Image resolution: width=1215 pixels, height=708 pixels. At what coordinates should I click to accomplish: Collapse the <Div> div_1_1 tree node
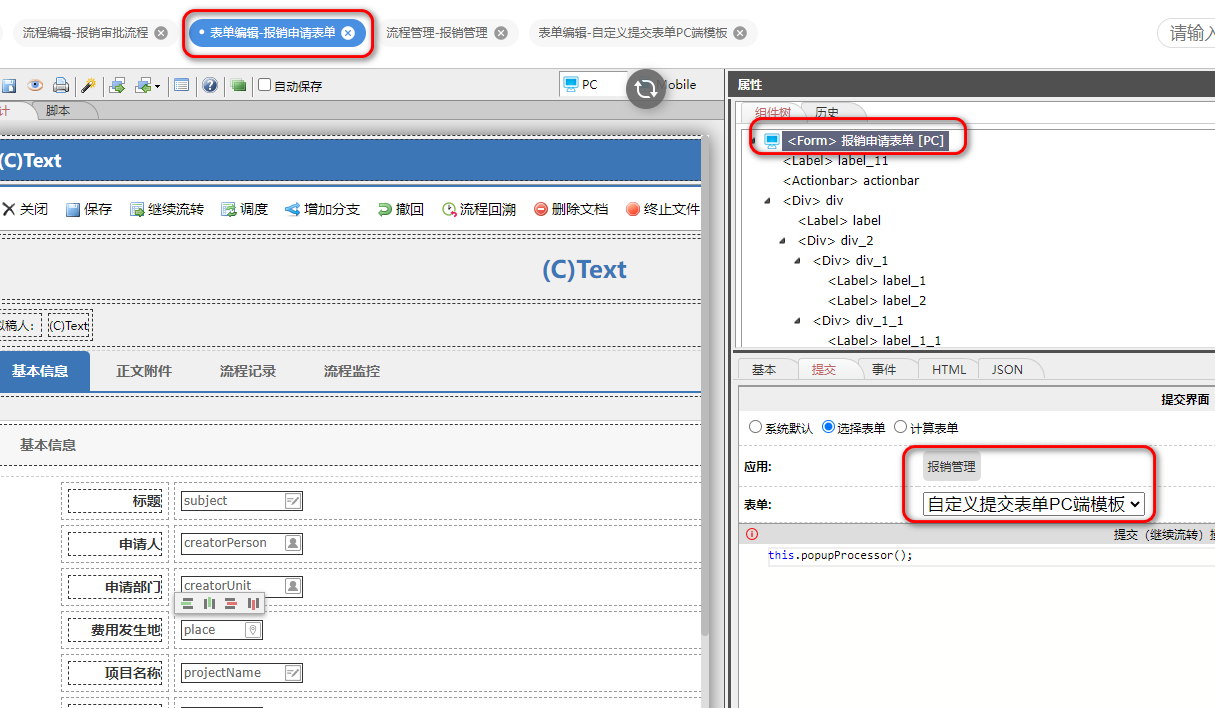(x=798, y=321)
